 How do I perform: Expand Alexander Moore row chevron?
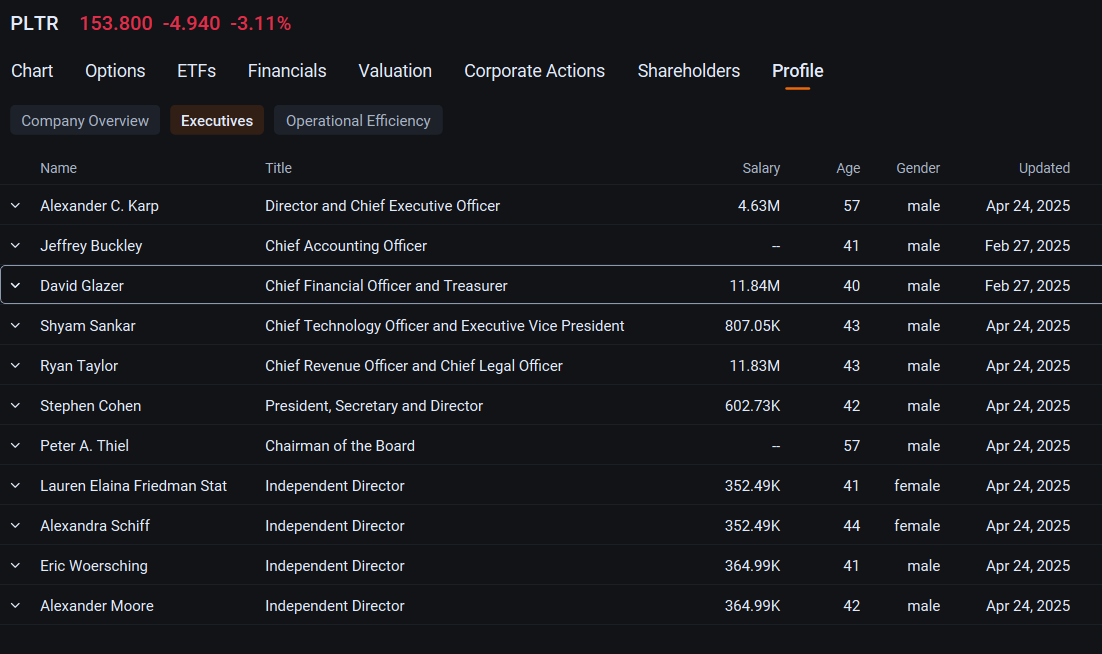coord(15,606)
